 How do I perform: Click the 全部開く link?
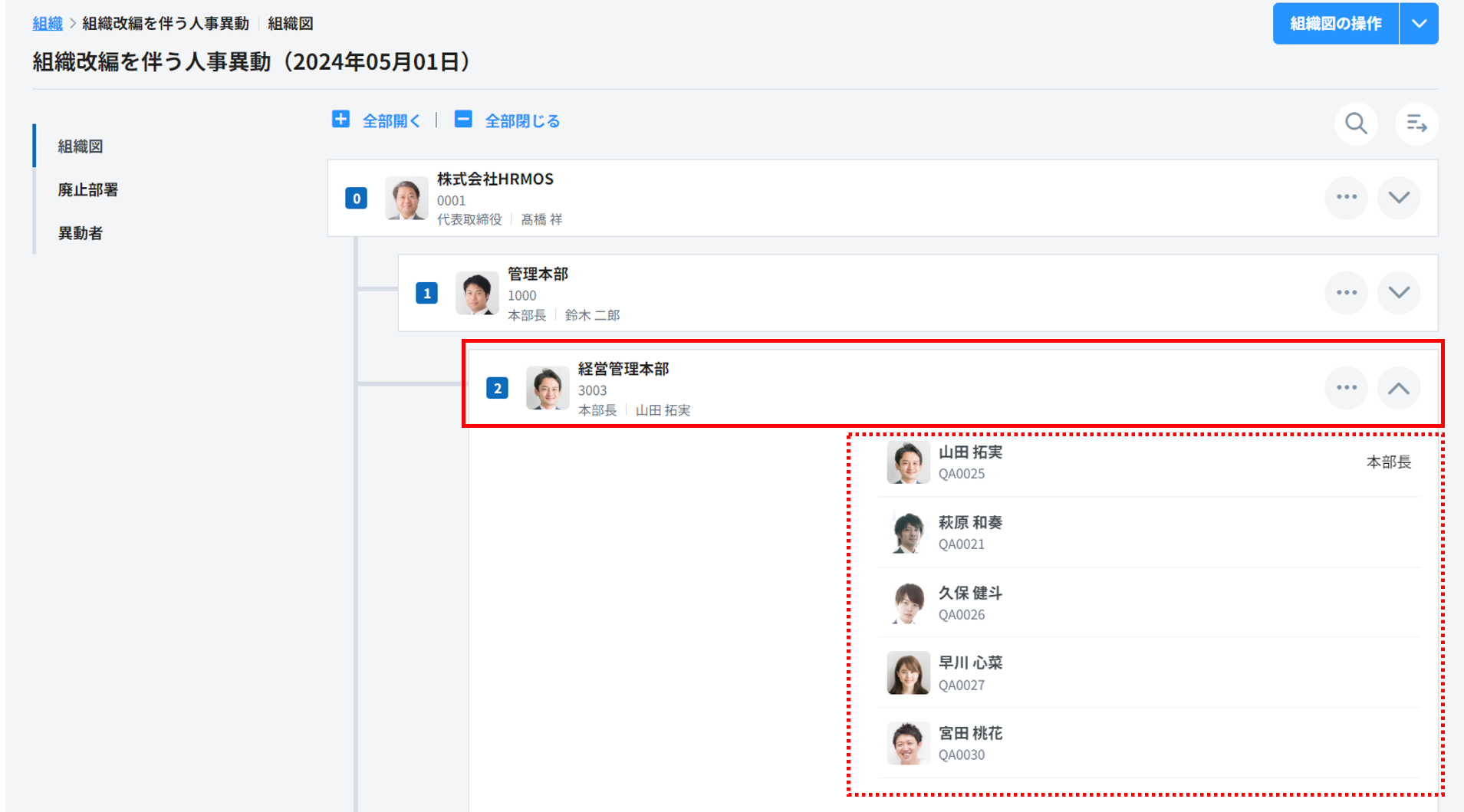pos(391,121)
